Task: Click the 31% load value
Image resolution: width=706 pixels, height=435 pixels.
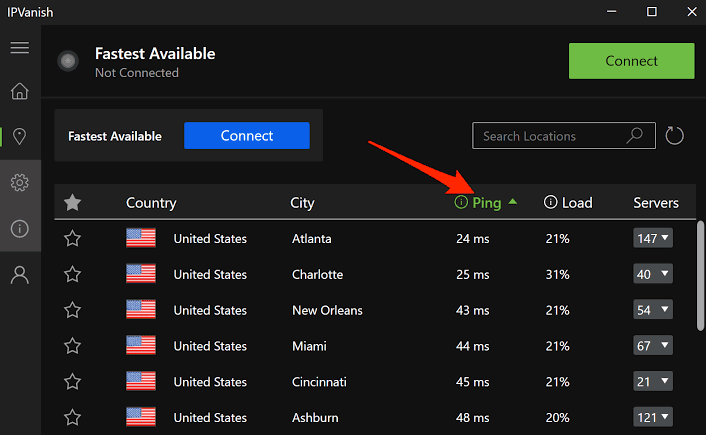Action: (x=557, y=274)
